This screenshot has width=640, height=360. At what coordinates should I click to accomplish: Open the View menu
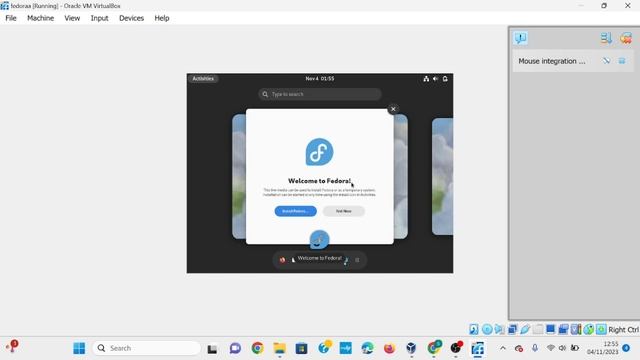point(72,18)
